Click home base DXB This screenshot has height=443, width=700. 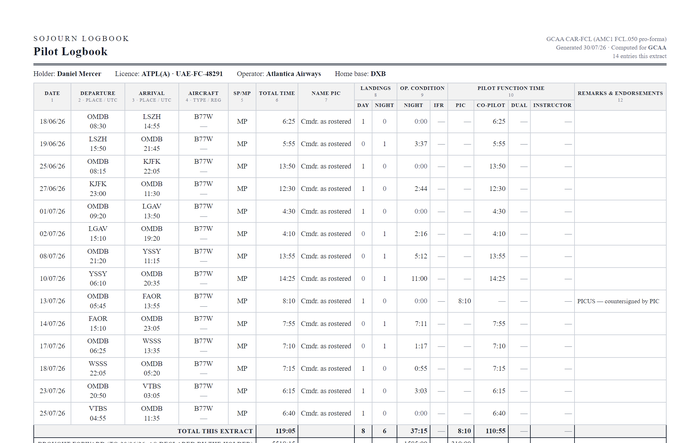[x=378, y=74]
